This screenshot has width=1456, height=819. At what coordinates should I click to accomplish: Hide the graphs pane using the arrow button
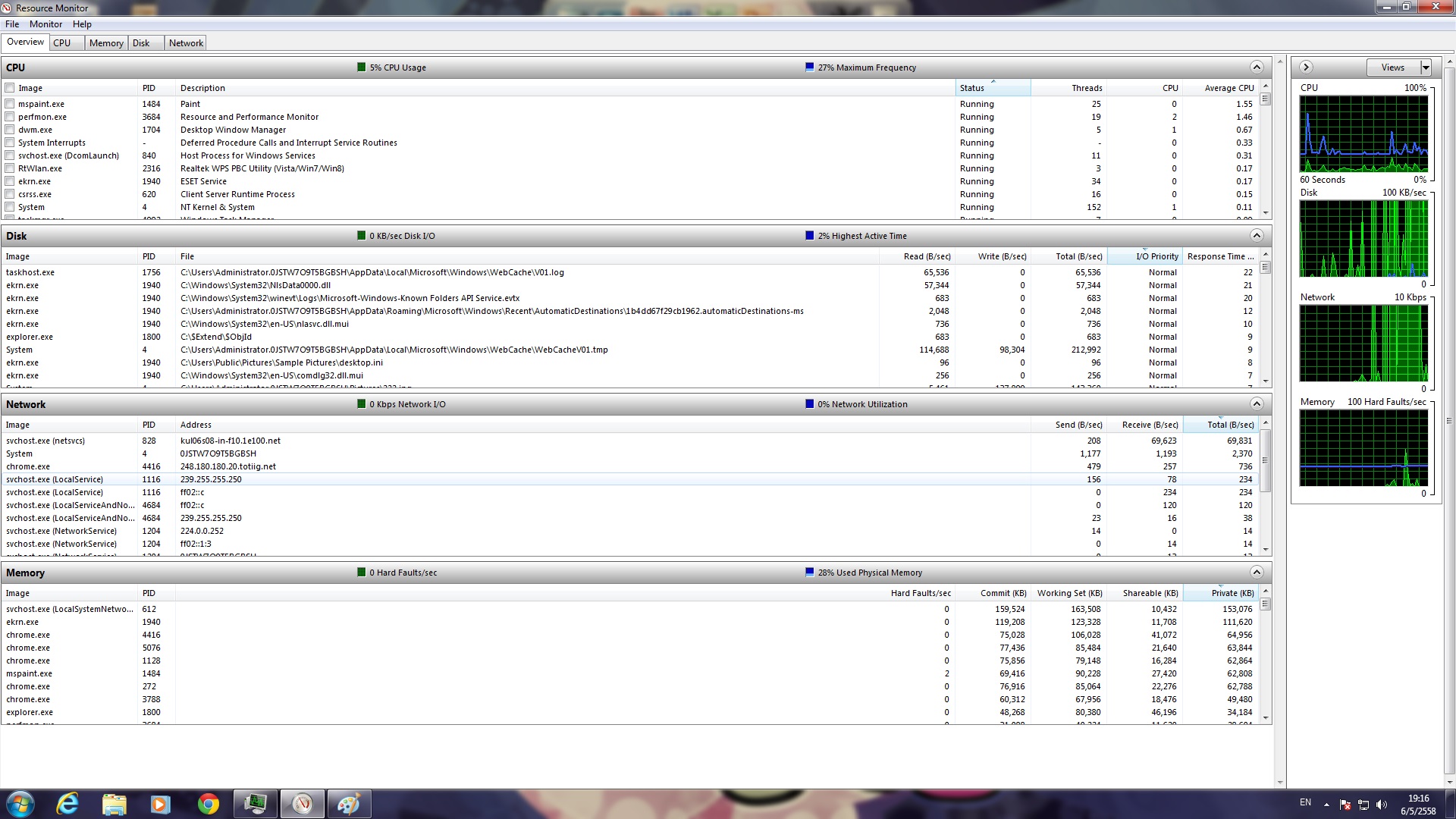pos(1306,67)
